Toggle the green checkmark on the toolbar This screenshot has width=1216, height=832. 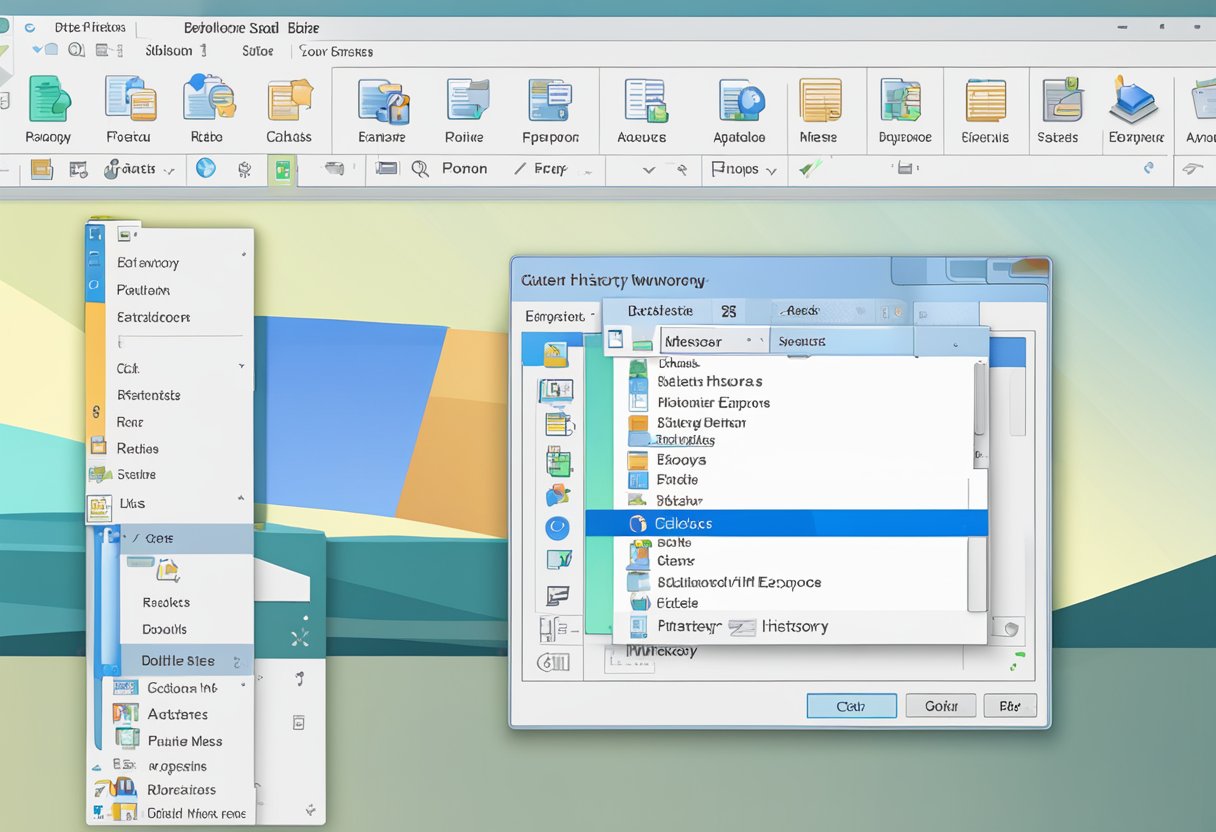808,168
